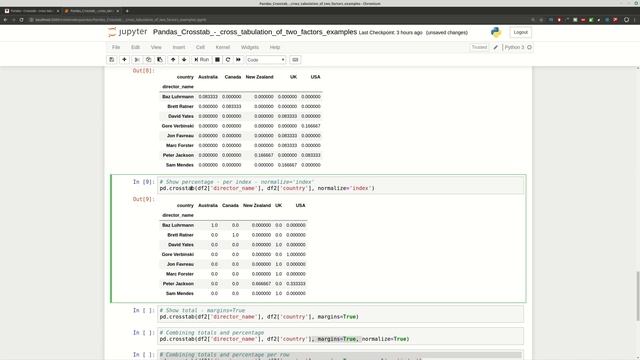Click the Jupyter logo
Image resolution: width=640 pixels, height=360 pixels.
click(128, 32)
